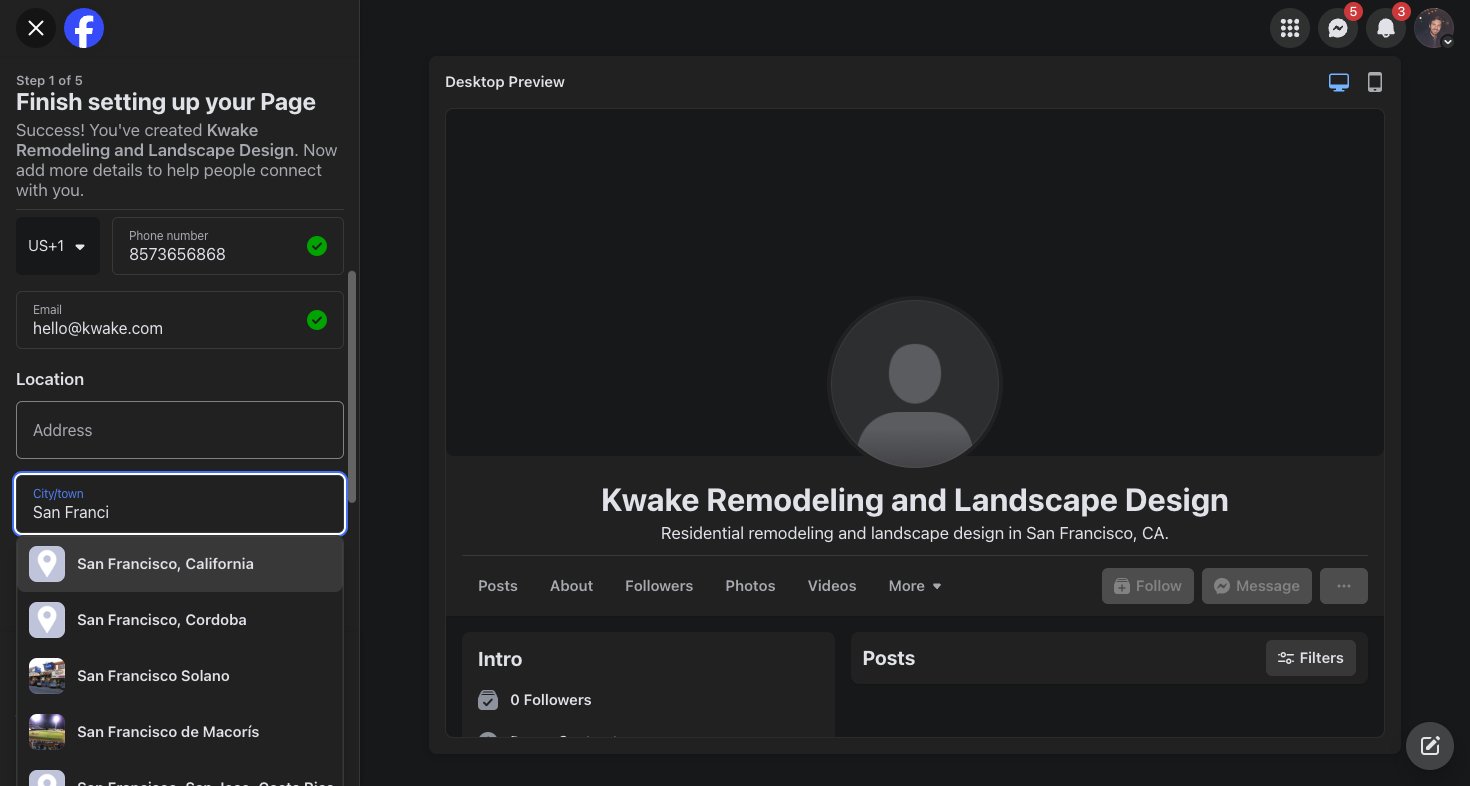
Task: Click the page bio text under title
Action: pos(915,534)
